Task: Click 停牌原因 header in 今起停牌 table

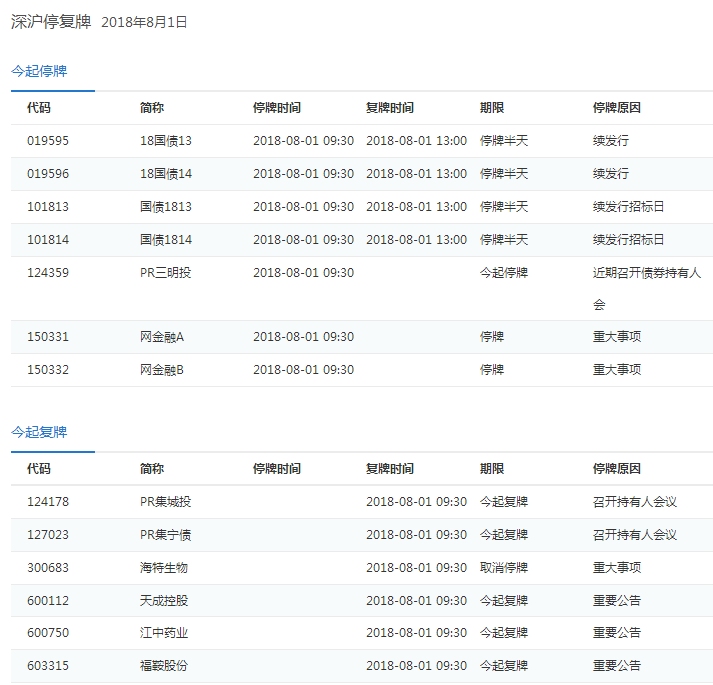Action: 616,108
